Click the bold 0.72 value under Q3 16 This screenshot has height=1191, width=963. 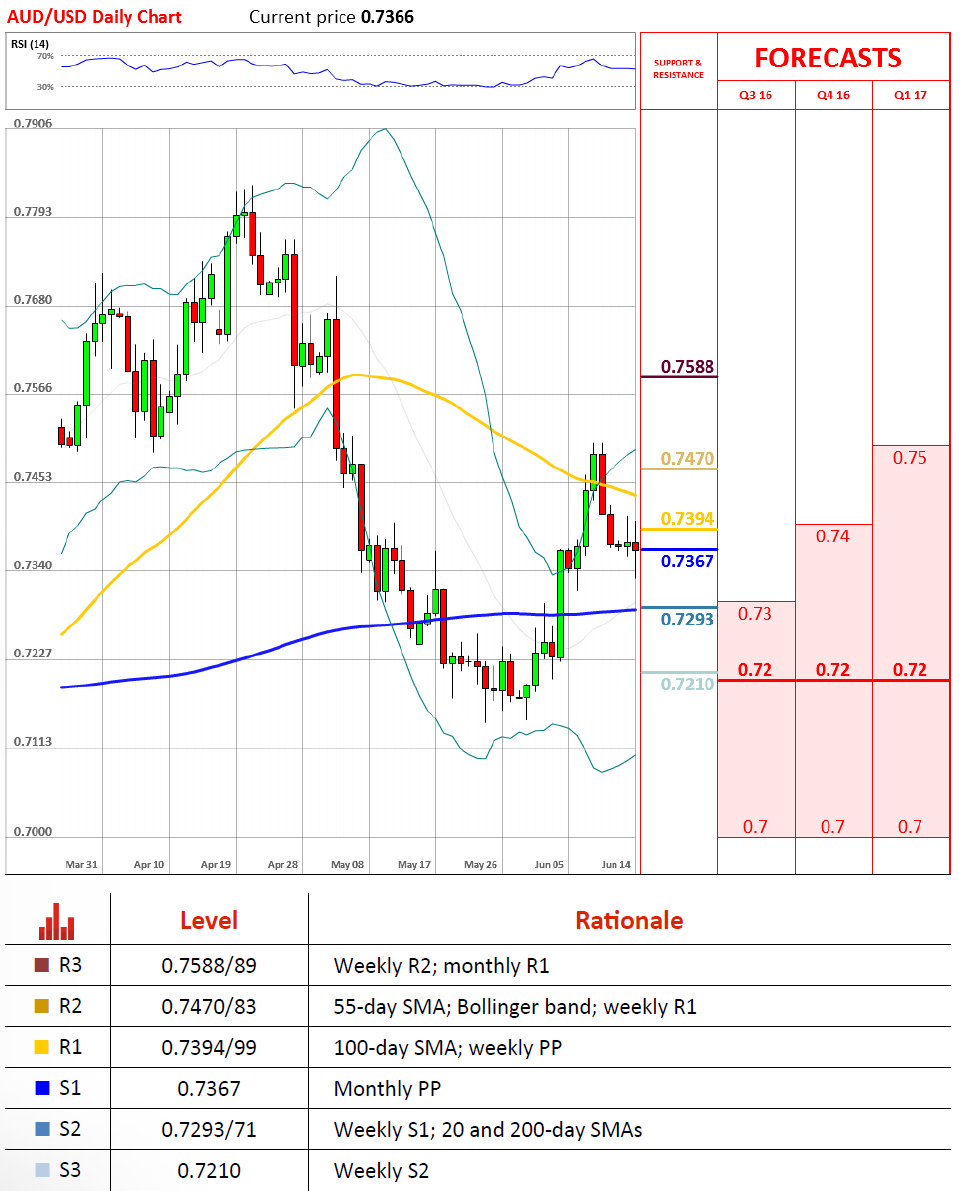(x=755, y=670)
